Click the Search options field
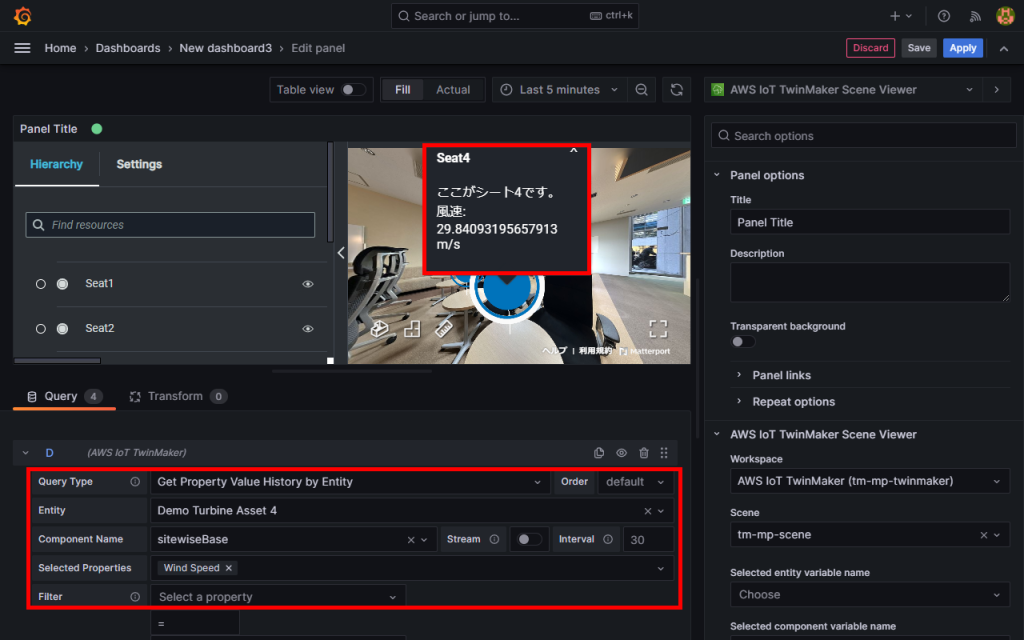This screenshot has height=640, width=1024. (x=863, y=136)
